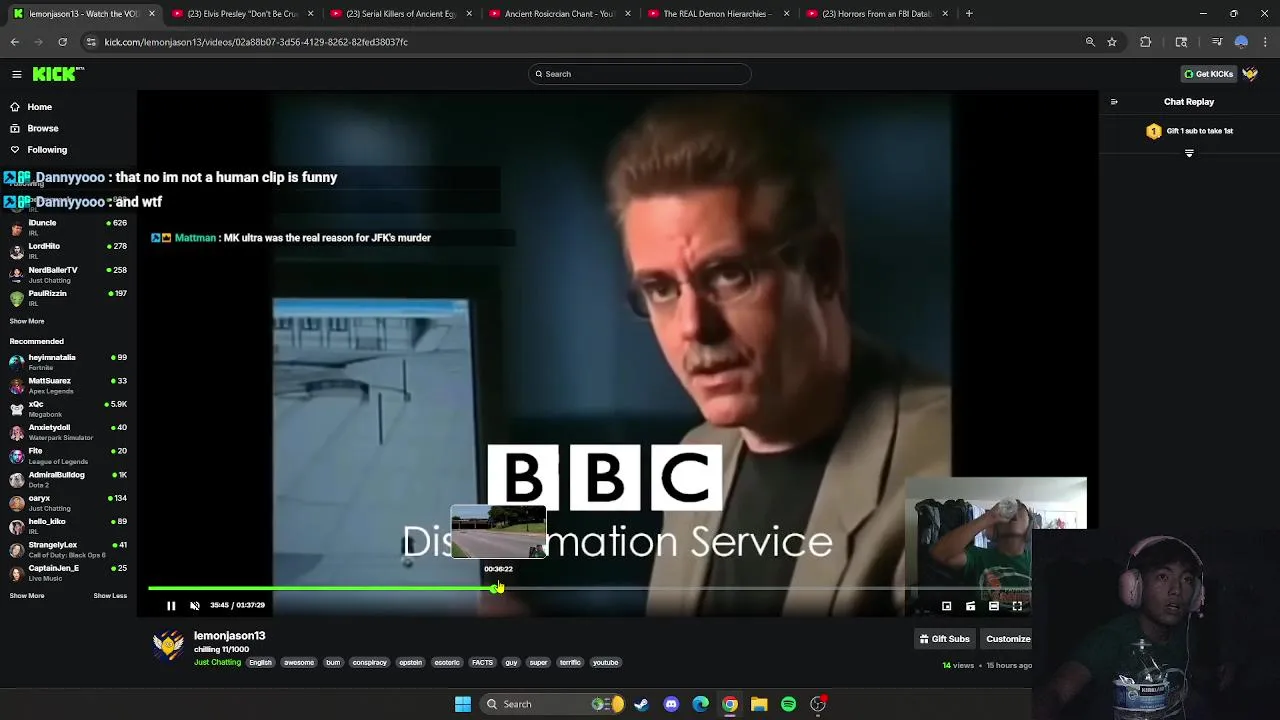Open heyimnatalia recommended channel
This screenshot has height=720, width=1280.
[68, 361]
